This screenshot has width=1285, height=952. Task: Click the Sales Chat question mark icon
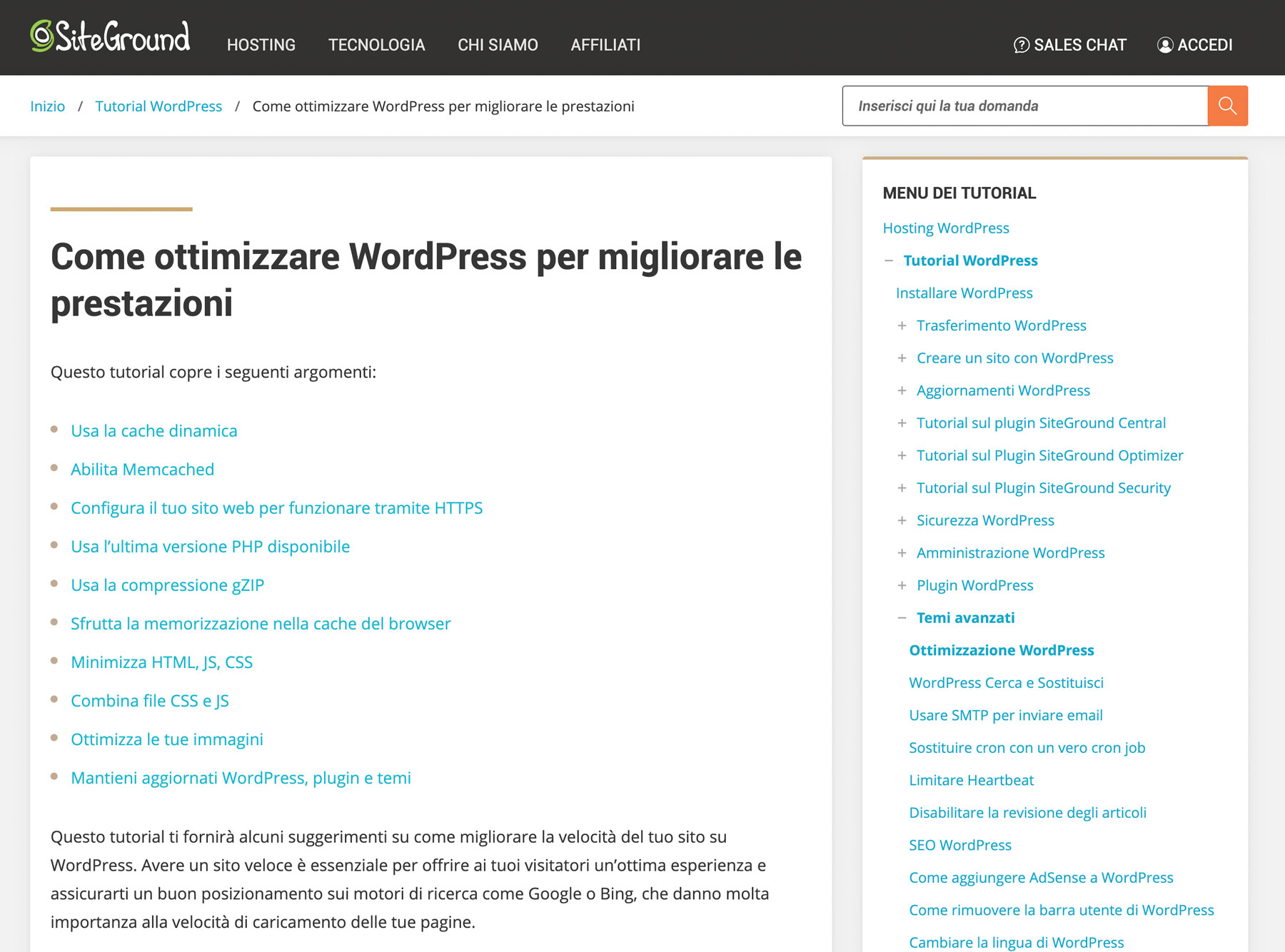1022,45
